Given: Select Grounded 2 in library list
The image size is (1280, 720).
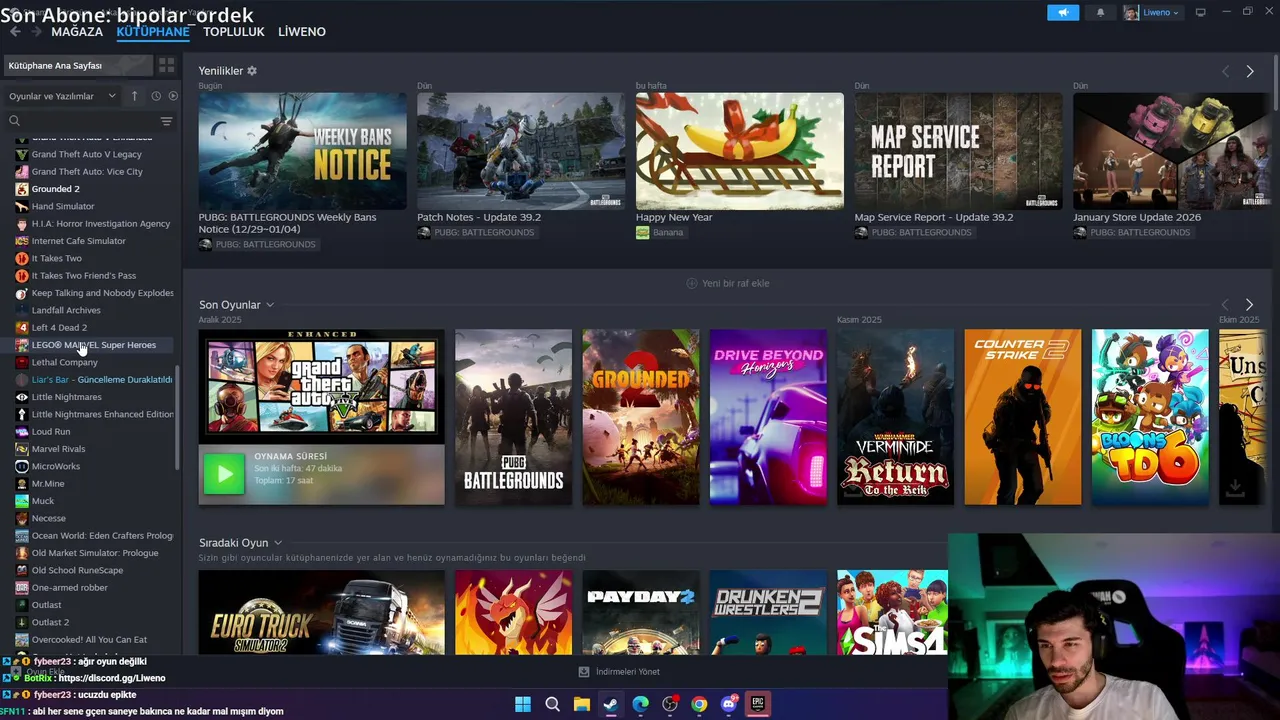Looking at the screenshot, I should pyautogui.click(x=56, y=189).
